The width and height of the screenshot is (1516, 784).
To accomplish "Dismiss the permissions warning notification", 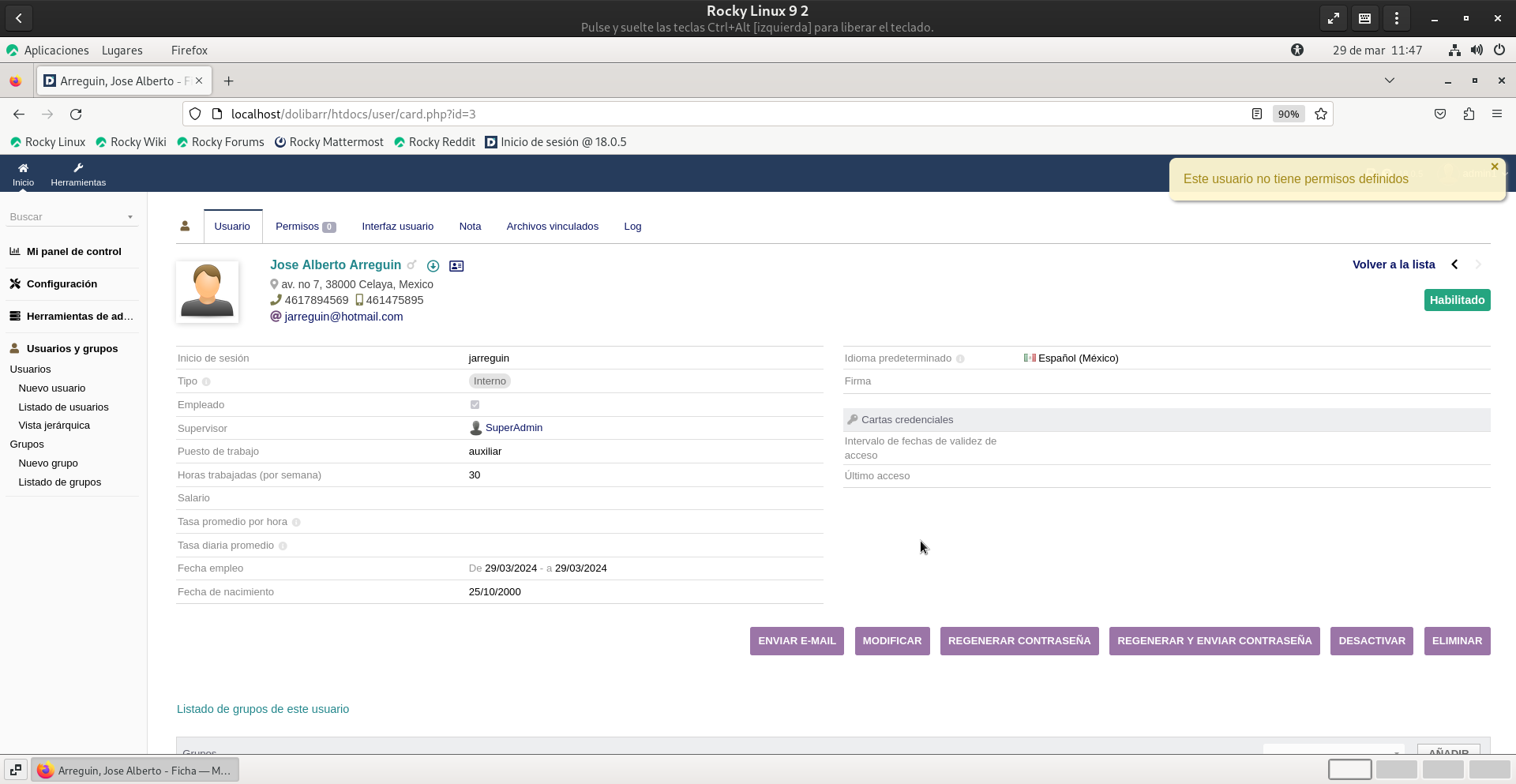I will pos(1494,167).
